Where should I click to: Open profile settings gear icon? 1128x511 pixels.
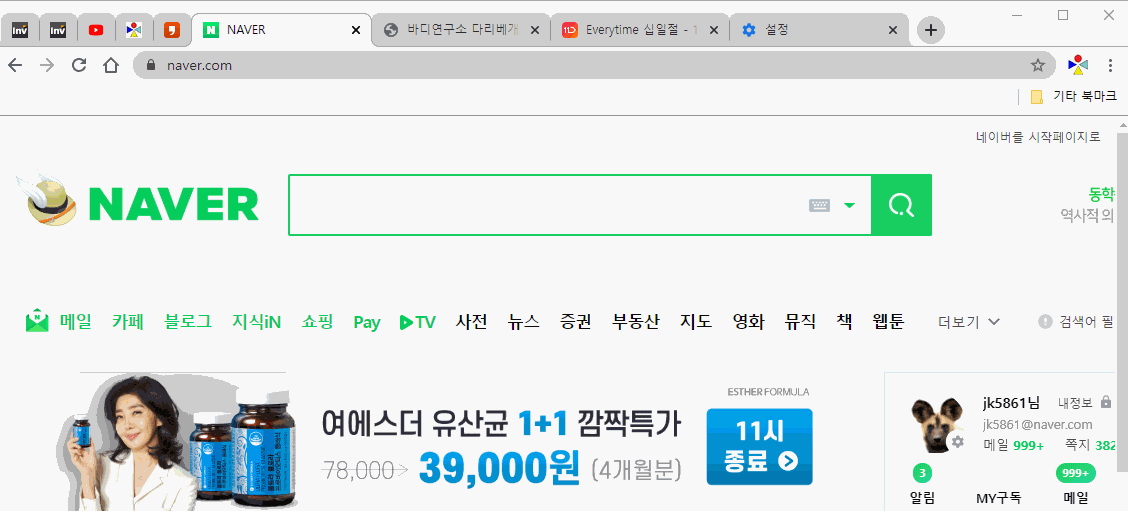tap(958, 442)
